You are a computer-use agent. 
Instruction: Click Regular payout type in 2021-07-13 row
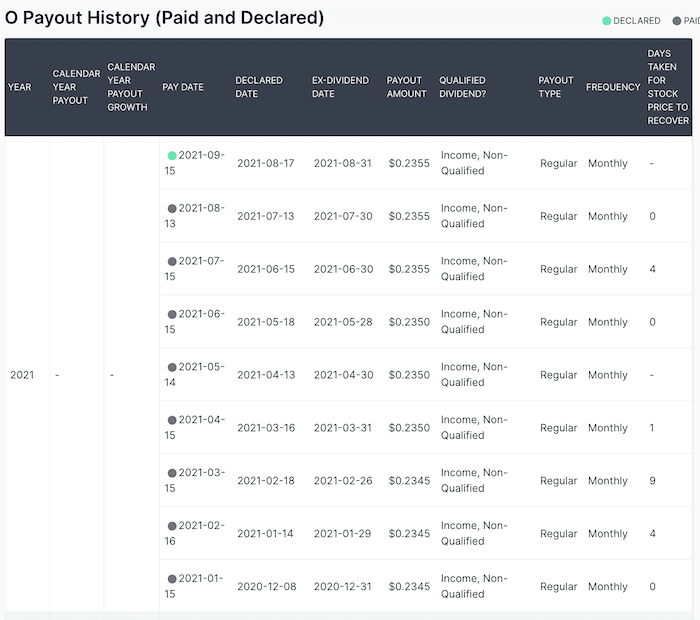(558, 216)
